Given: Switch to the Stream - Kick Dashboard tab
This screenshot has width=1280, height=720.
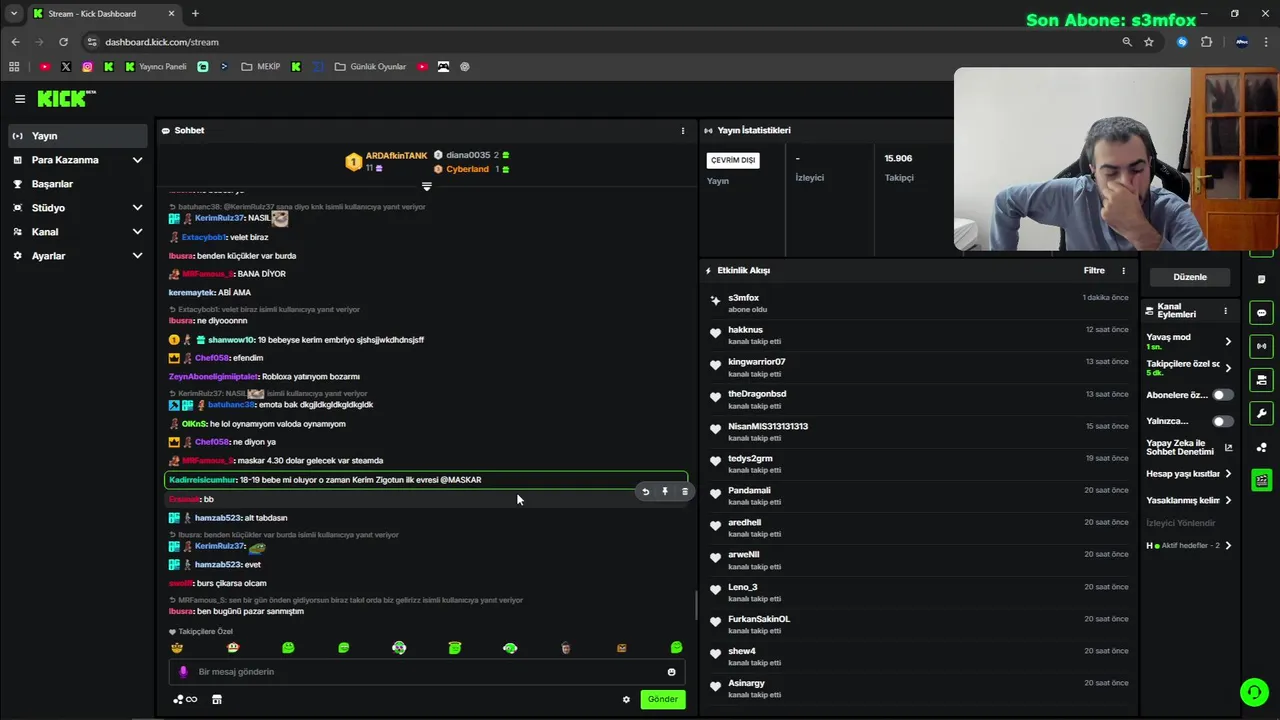Looking at the screenshot, I should 103,14.
